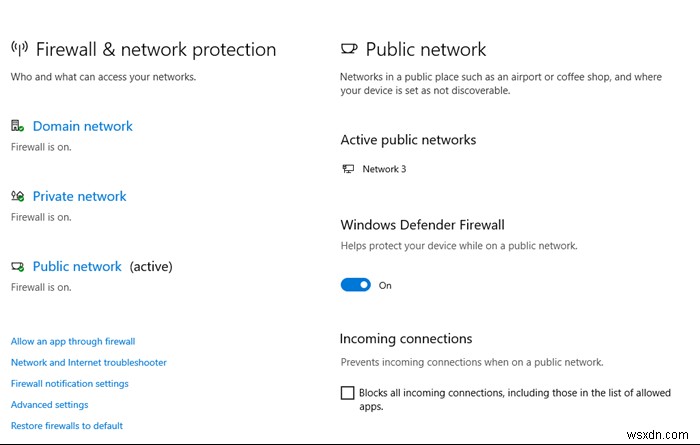Click the Public network icon in left list
This screenshot has height=445, width=700.
[x=17, y=267]
